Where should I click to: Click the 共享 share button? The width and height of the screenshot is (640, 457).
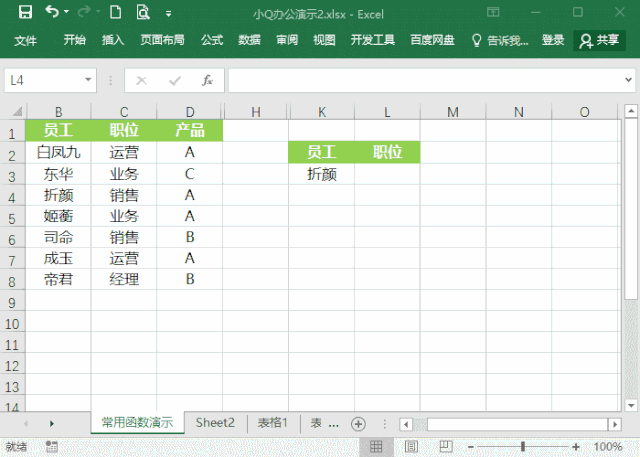pyautogui.click(x=599, y=40)
